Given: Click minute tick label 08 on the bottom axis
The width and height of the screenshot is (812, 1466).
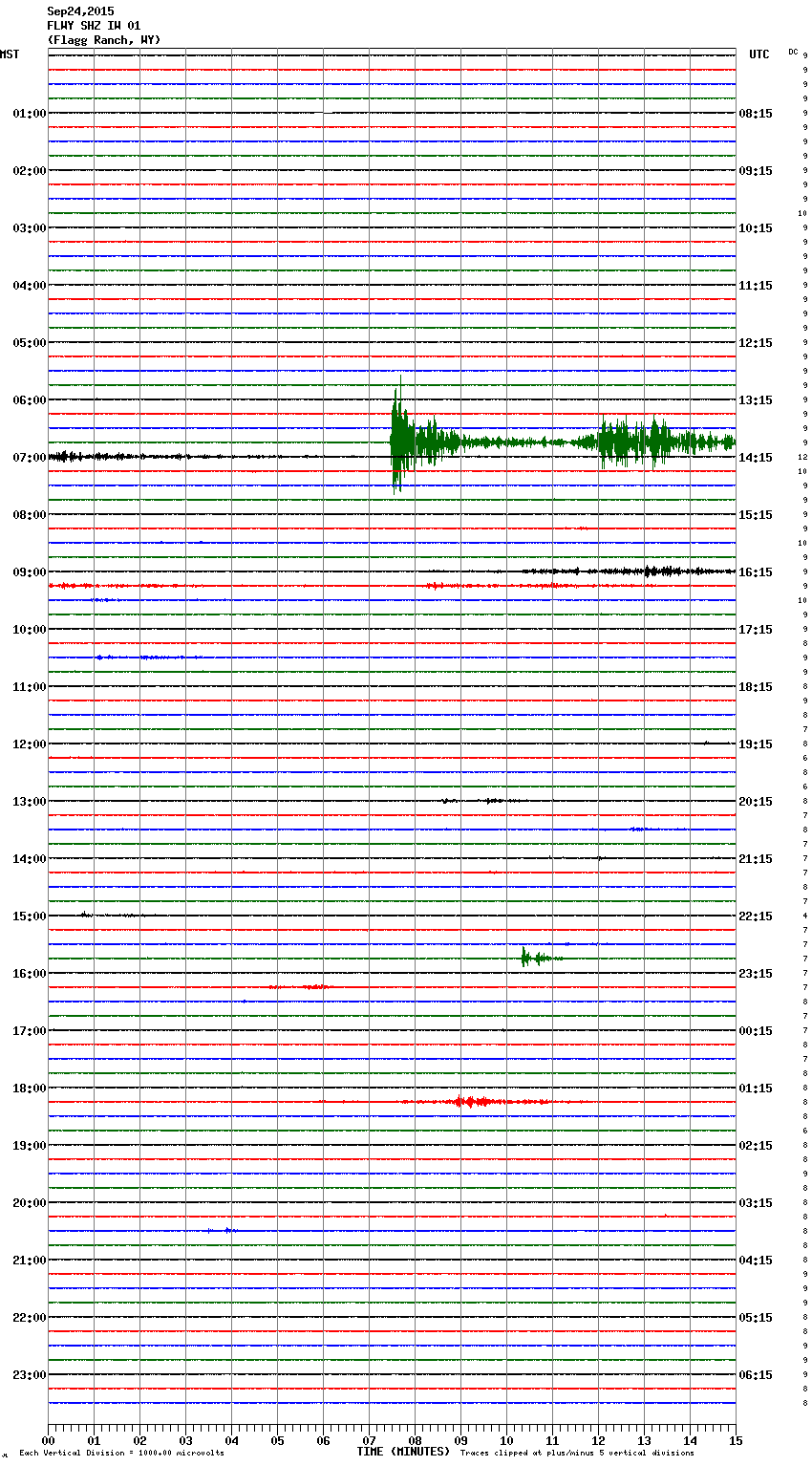Looking at the screenshot, I should click(415, 1440).
